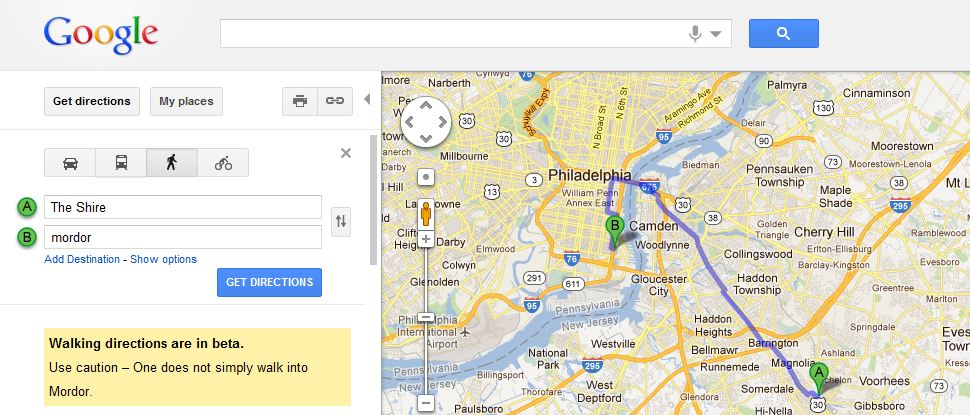Screen dimensions: 970x415
Task: Pan the map down arrow
Action: [426, 138]
